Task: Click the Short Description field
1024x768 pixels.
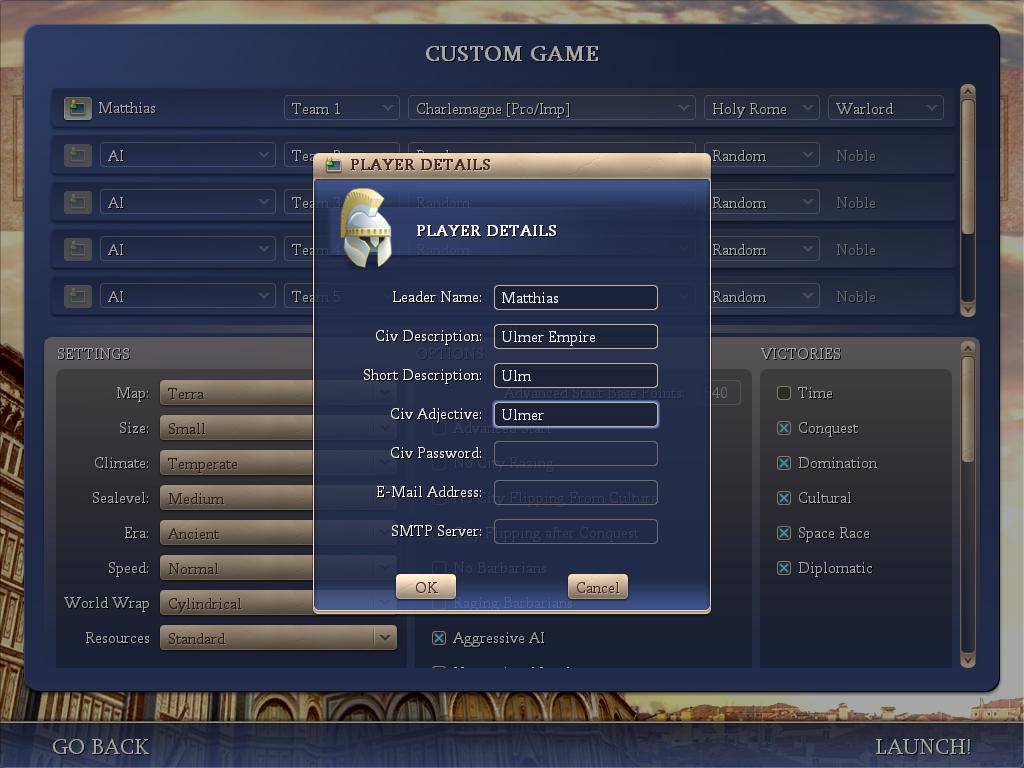Action: tap(575, 376)
